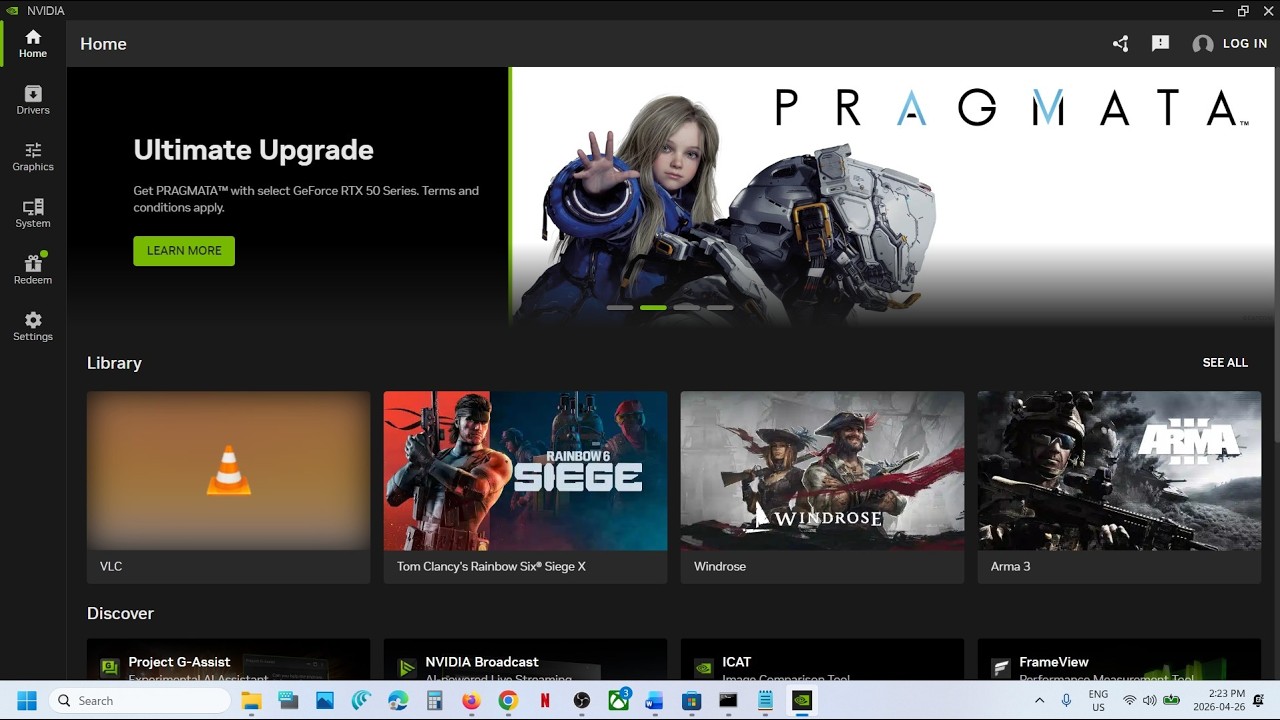Click the page vertical scrollbar

coord(1277,255)
